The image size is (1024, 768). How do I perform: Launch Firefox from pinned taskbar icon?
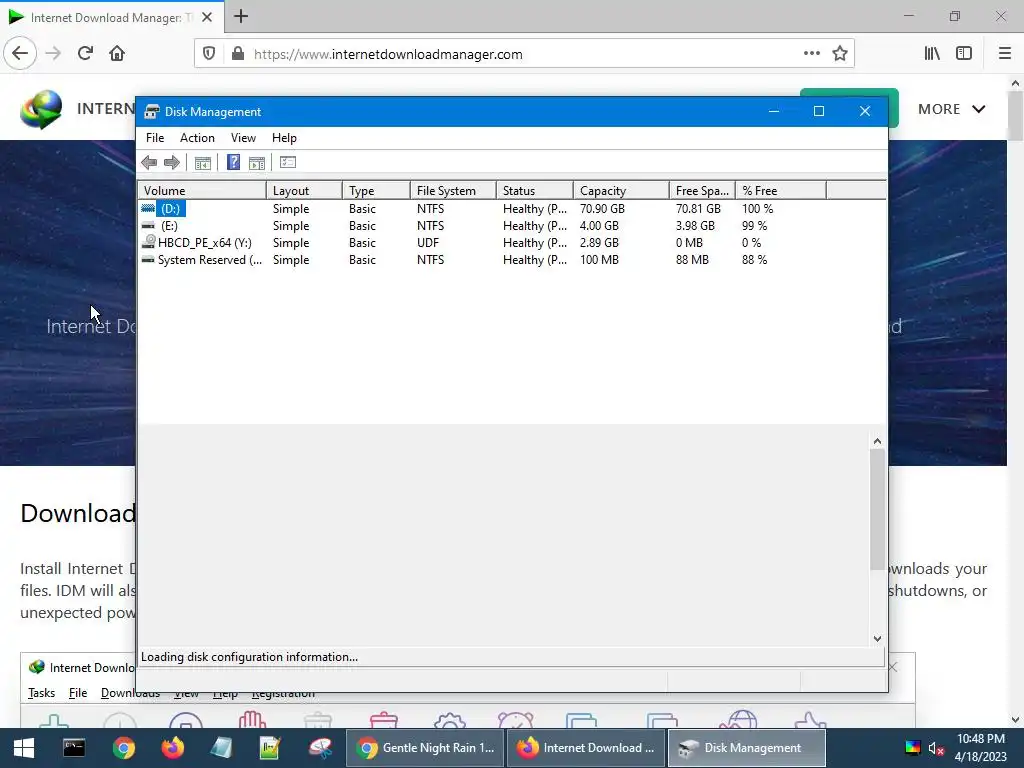coord(173,748)
